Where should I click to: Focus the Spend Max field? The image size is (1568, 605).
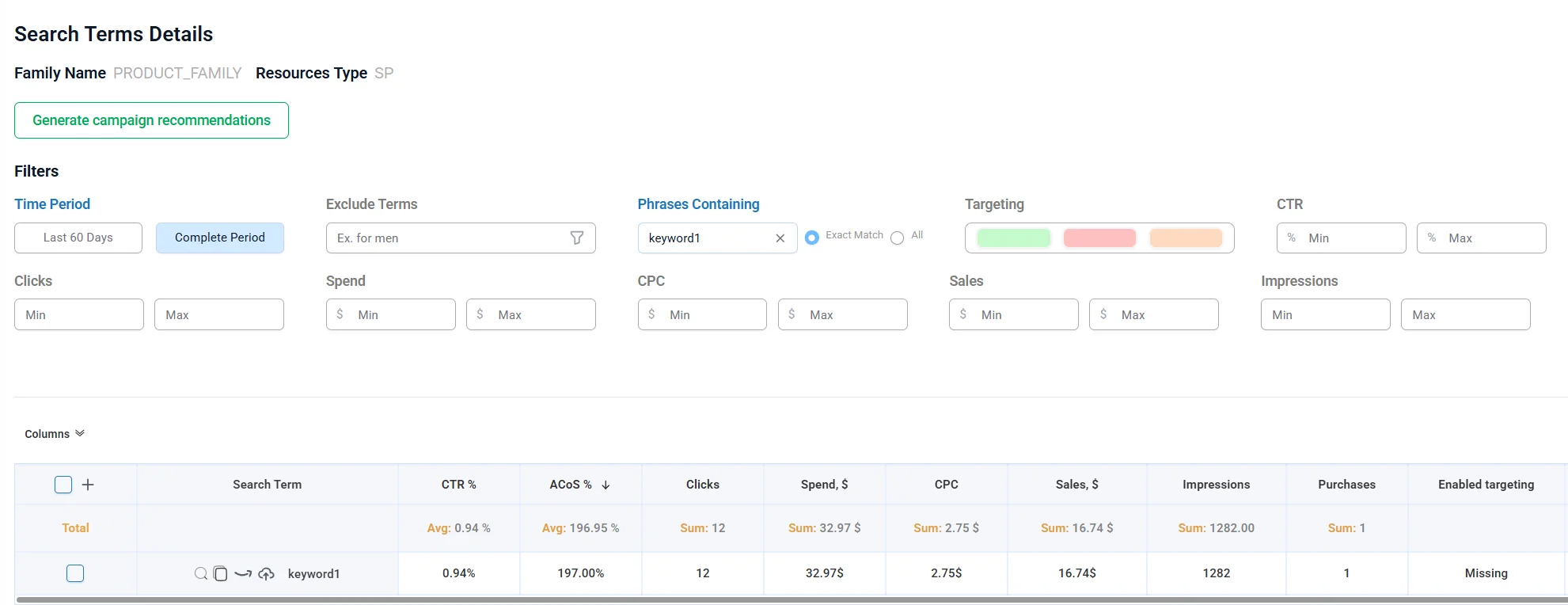point(531,314)
